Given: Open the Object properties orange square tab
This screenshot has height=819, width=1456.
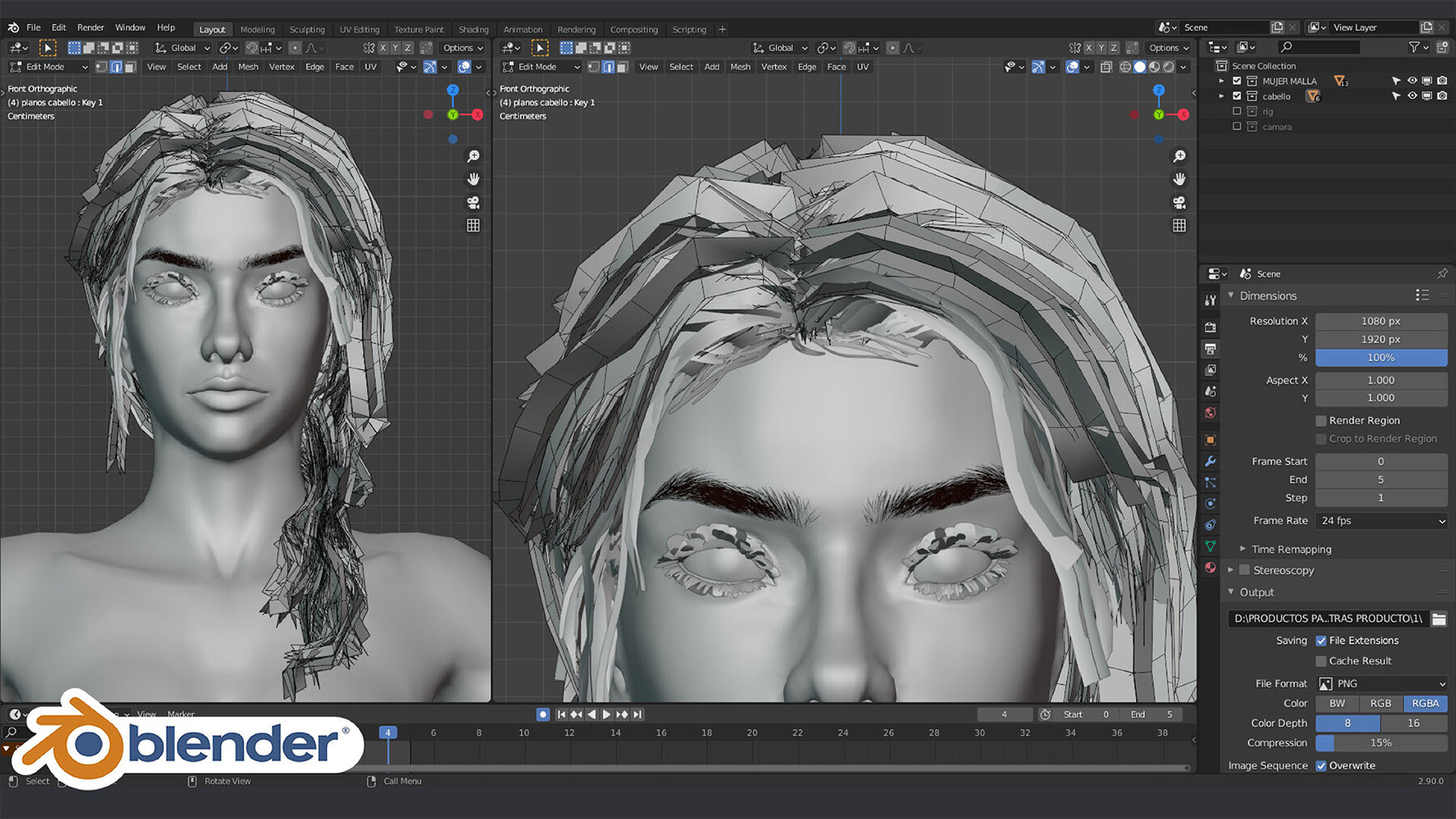Looking at the screenshot, I should point(1210,440).
